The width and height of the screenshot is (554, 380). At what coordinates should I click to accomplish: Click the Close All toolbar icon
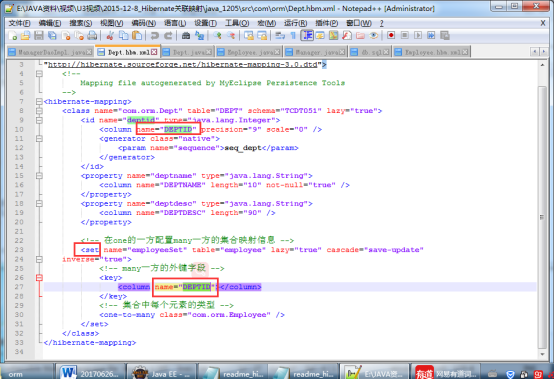[79, 35]
